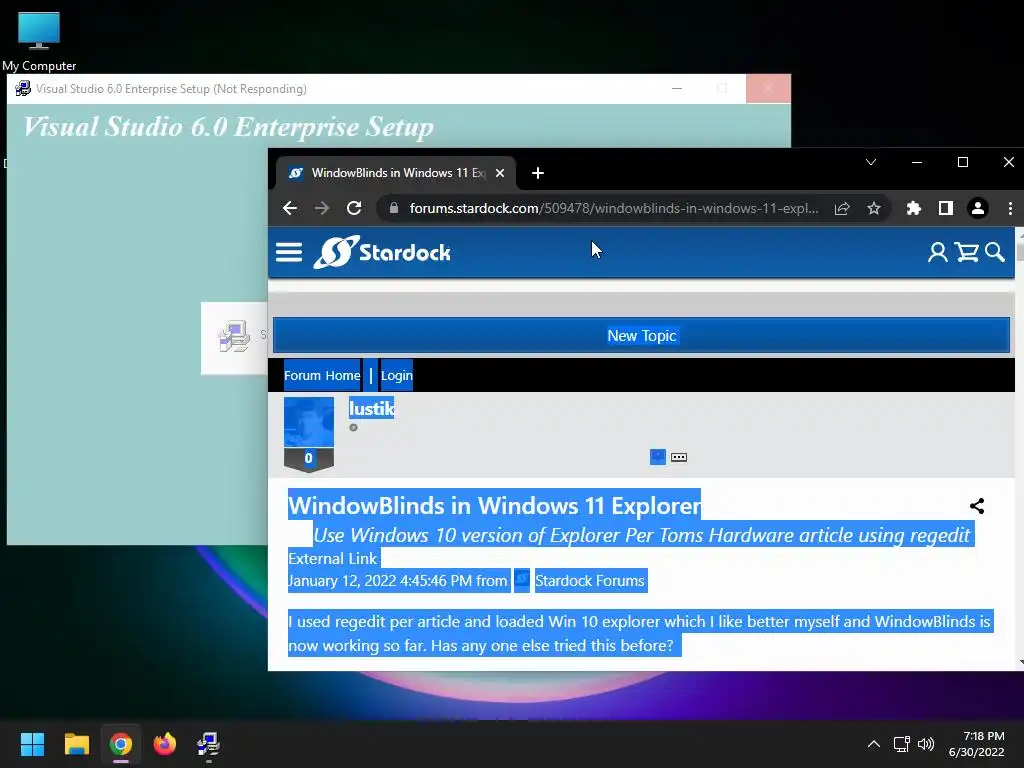Viewport: 1024px width, 768px height.
Task: Click the Stardock logo
Action: click(382, 252)
